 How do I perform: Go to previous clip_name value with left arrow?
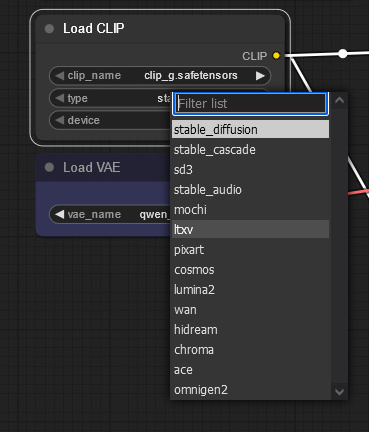pyautogui.click(x=59, y=76)
